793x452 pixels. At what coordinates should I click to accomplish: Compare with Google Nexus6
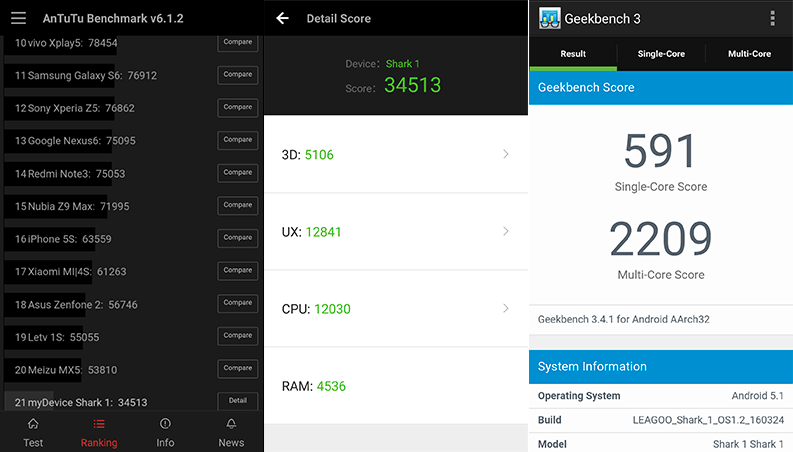238,140
